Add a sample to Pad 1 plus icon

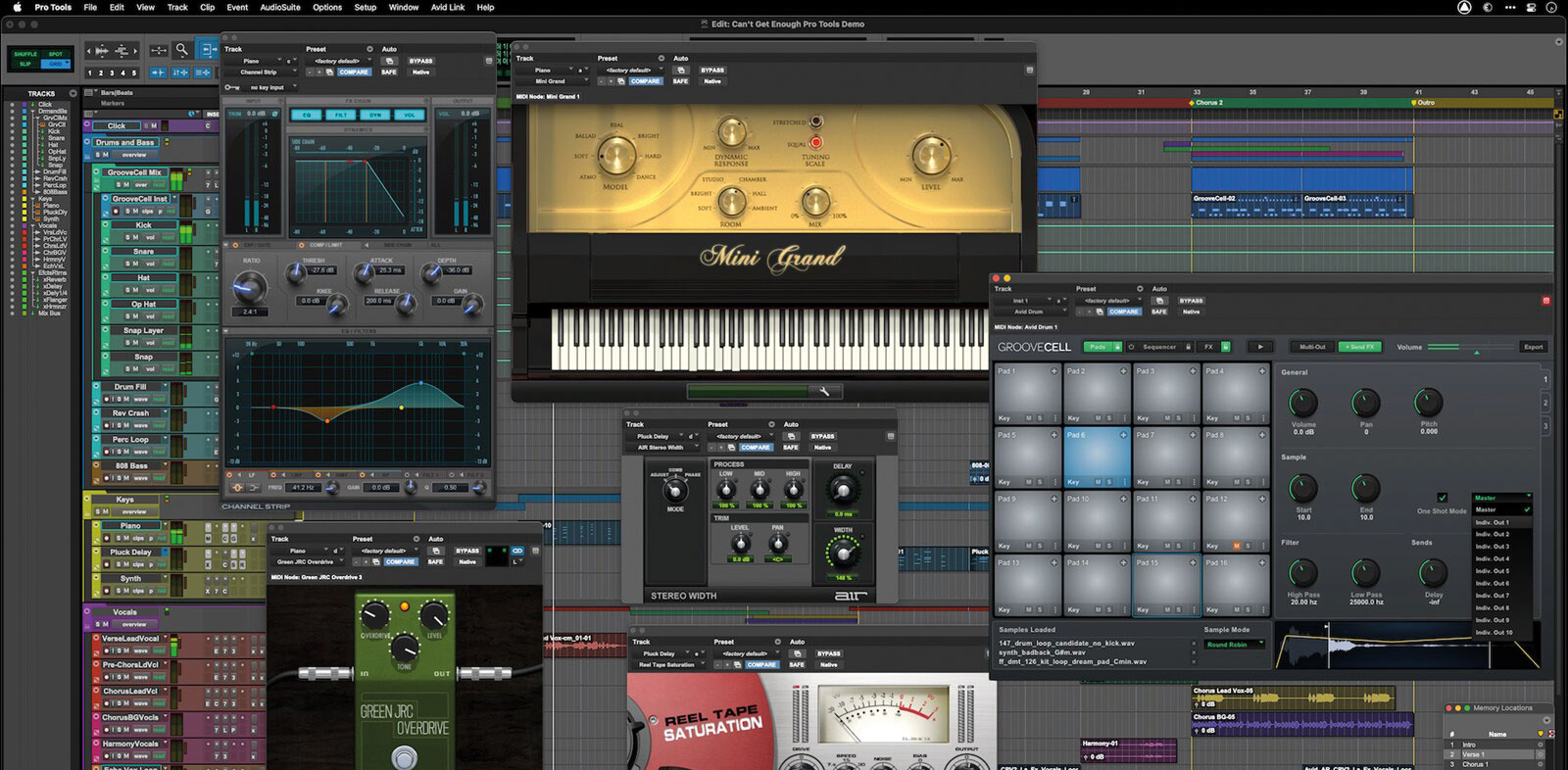1054,371
